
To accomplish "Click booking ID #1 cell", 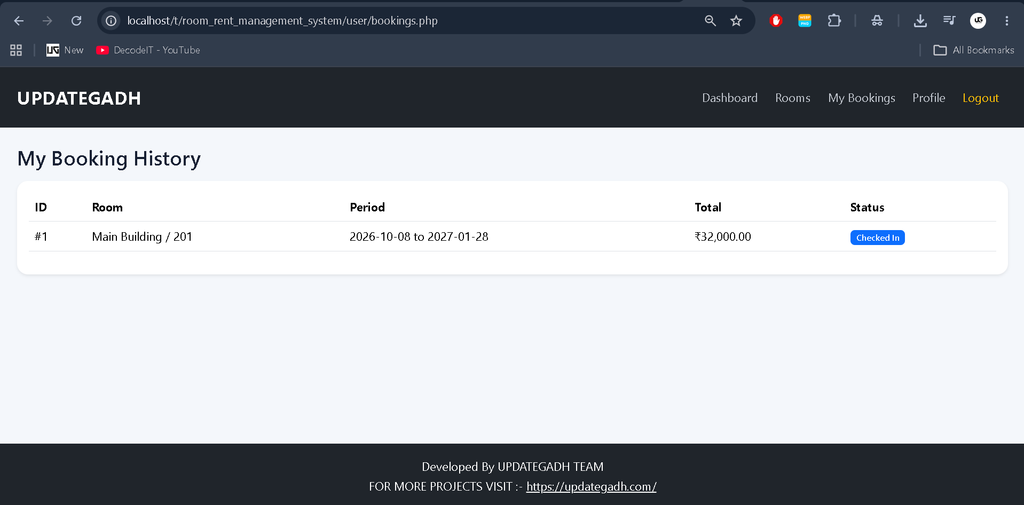I will pos(41,236).
